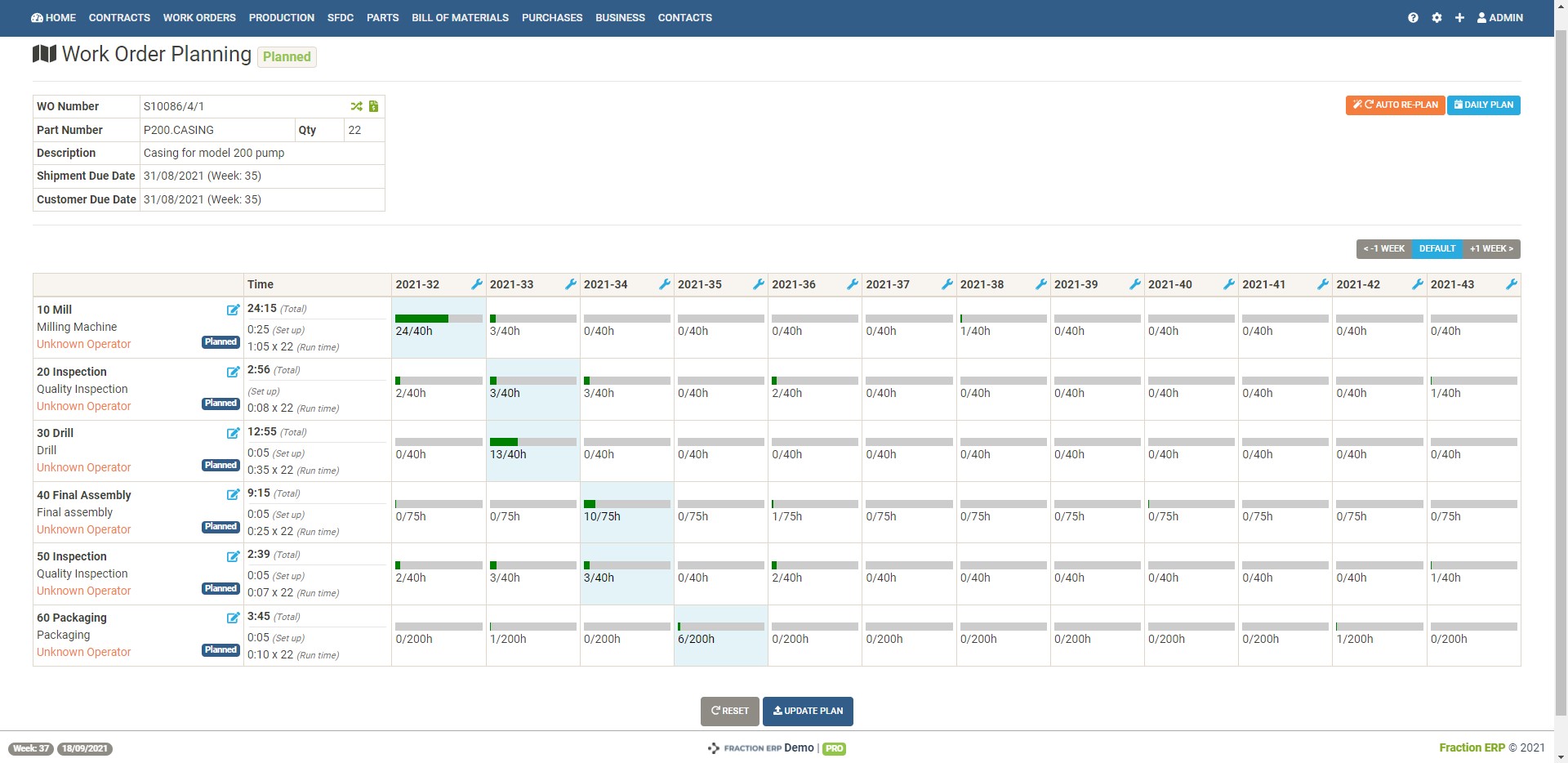Click the green document icon in WO Number row
This screenshot has height=763, width=1568.
point(373,106)
